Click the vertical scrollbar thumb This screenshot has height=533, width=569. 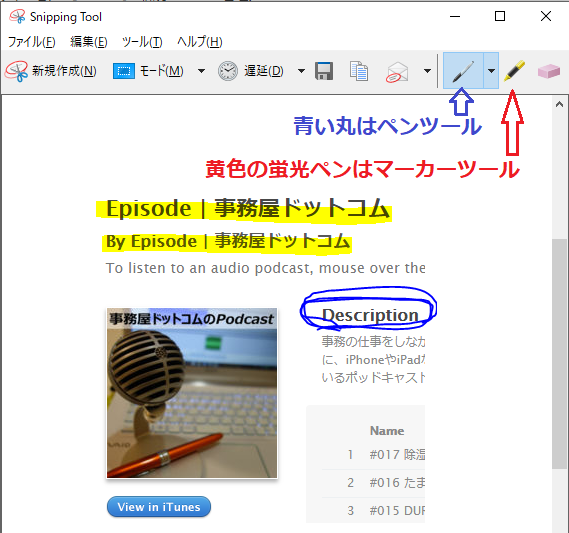(x=558, y=354)
